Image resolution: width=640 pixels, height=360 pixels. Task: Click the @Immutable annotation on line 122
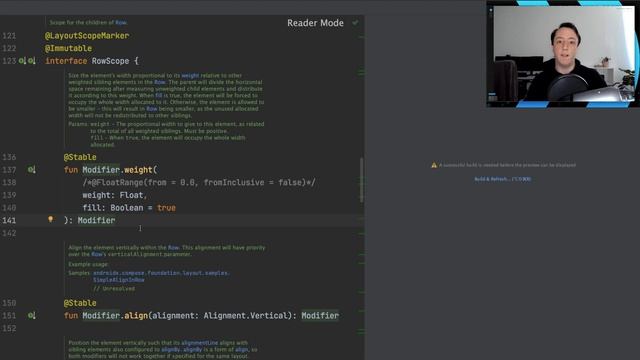click(x=68, y=49)
